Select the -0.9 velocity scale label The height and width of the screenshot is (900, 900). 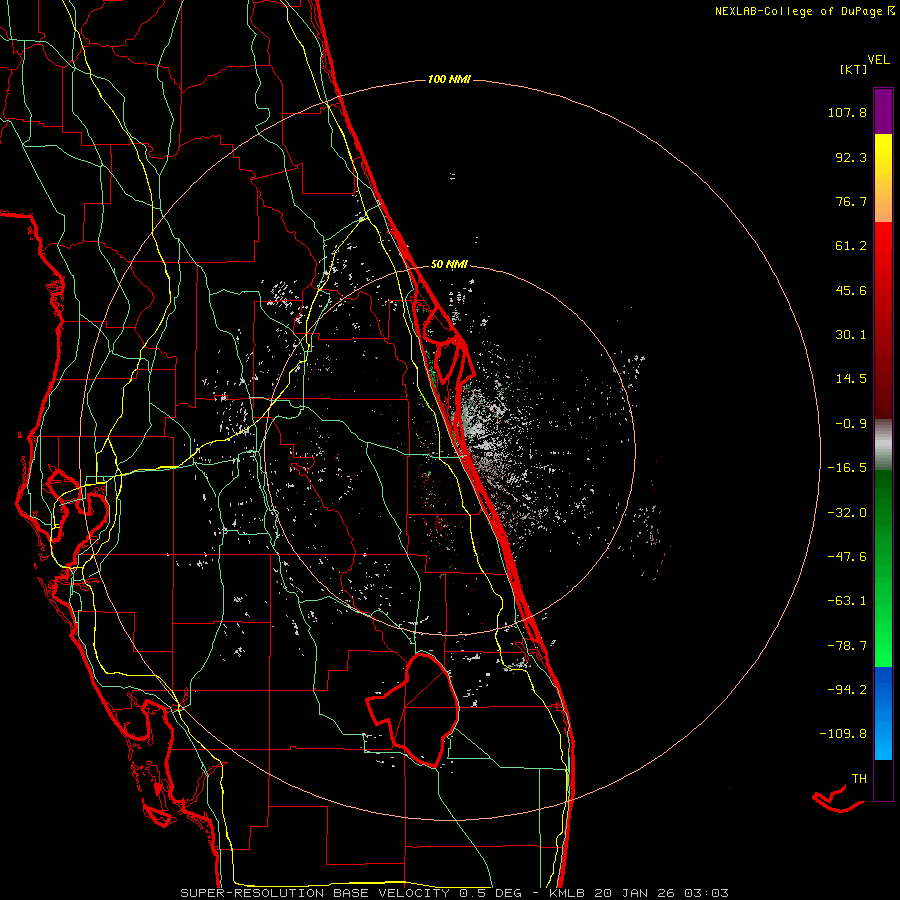pos(851,424)
